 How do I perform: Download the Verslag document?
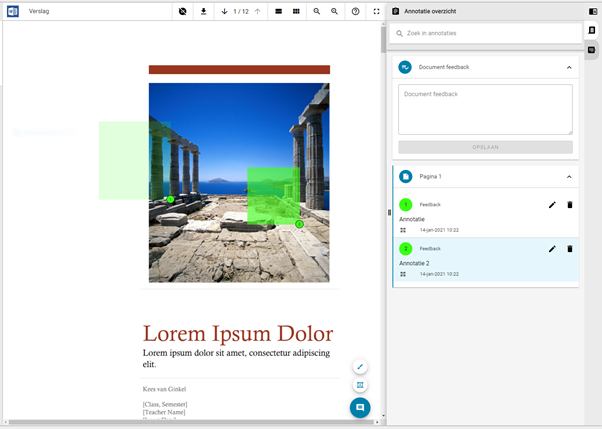(x=203, y=12)
